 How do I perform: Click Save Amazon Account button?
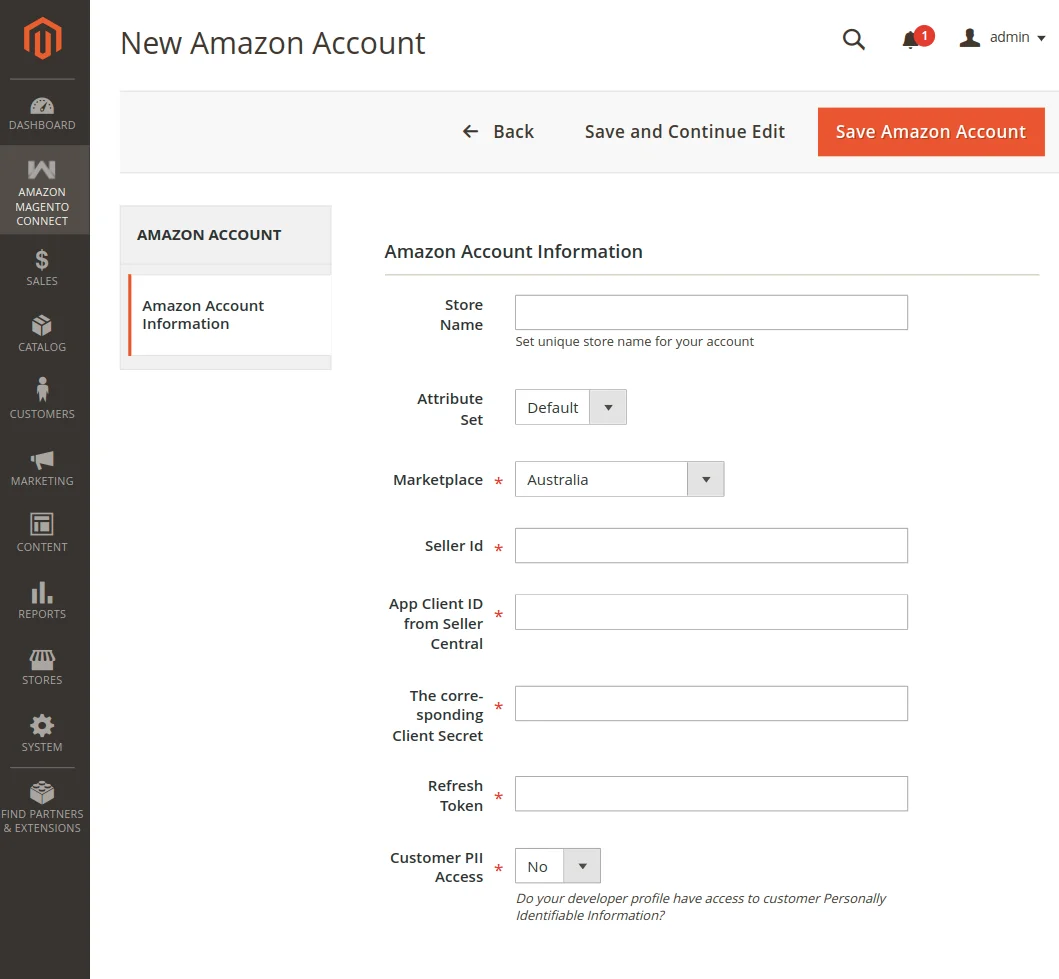point(931,132)
